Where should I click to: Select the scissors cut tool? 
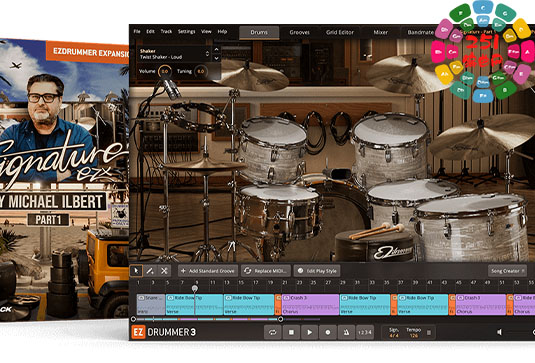(164, 271)
